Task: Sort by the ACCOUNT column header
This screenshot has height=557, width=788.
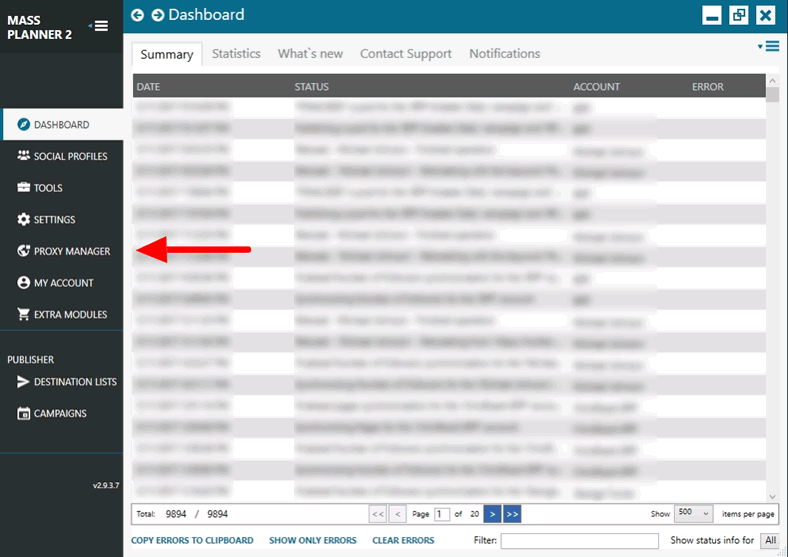Action: [597, 86]
